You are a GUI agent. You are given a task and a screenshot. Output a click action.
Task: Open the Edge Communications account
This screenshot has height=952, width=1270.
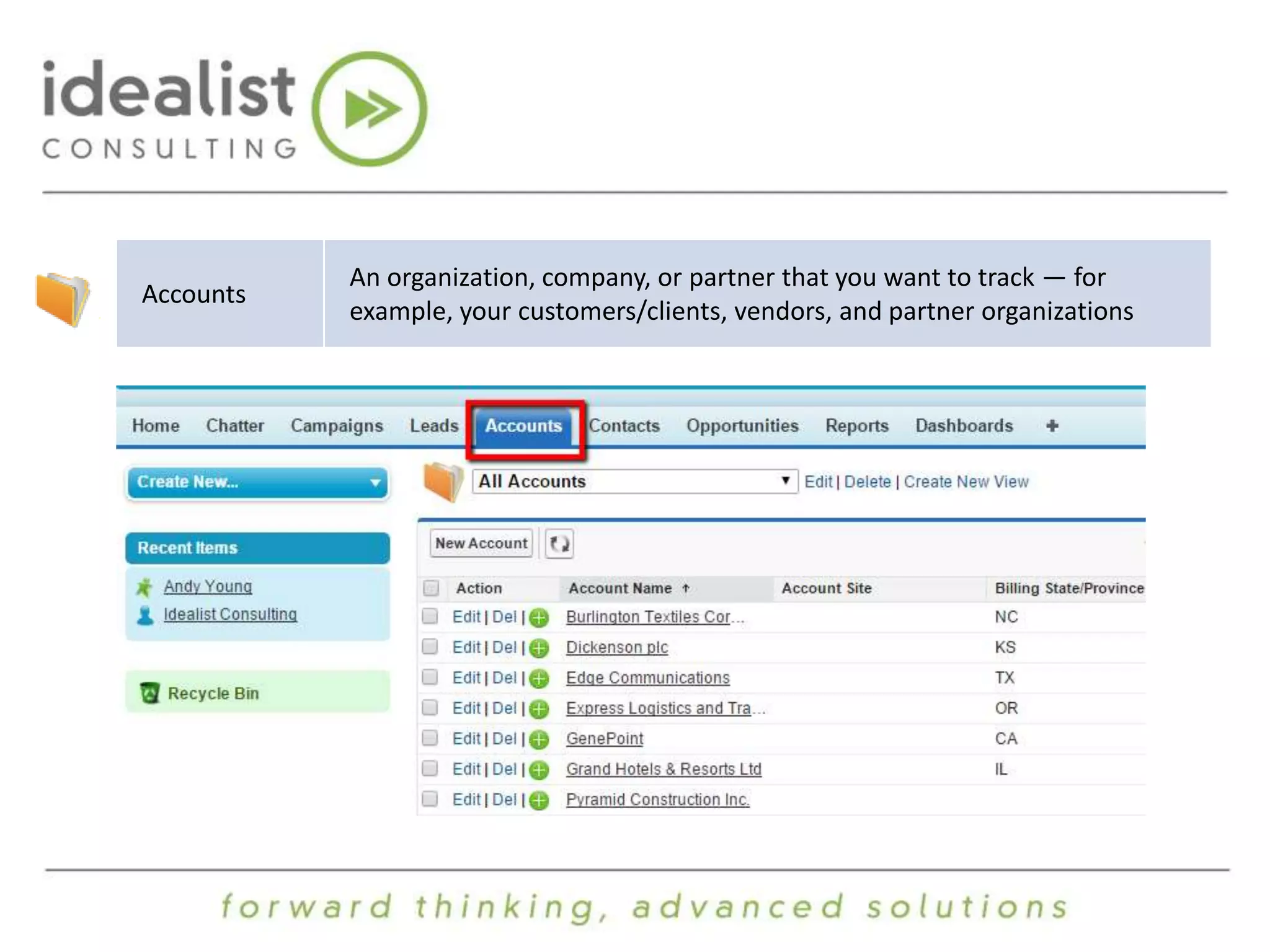[648, 678]
